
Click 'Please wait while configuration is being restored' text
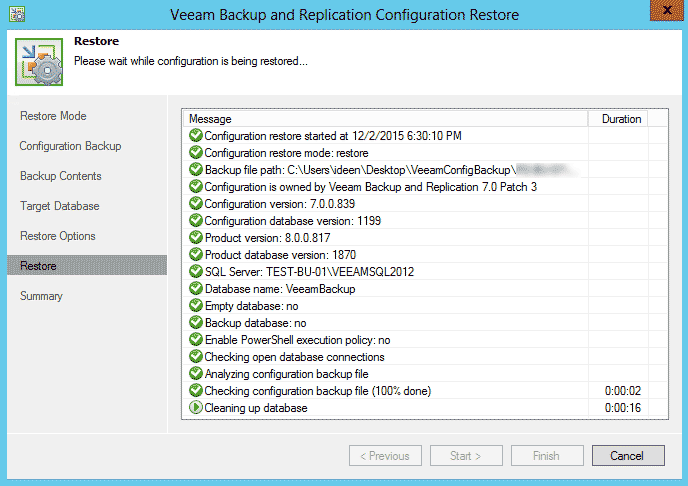[191, 61]
